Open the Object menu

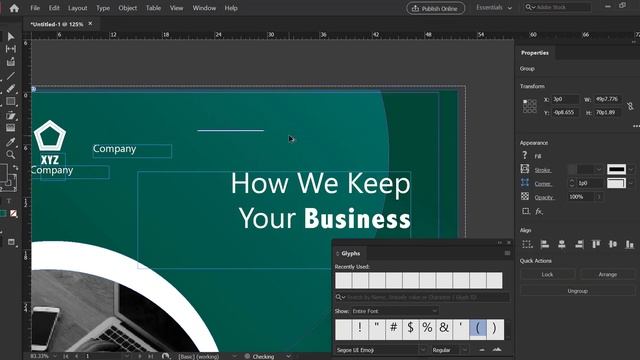click(x=128, y=8)
